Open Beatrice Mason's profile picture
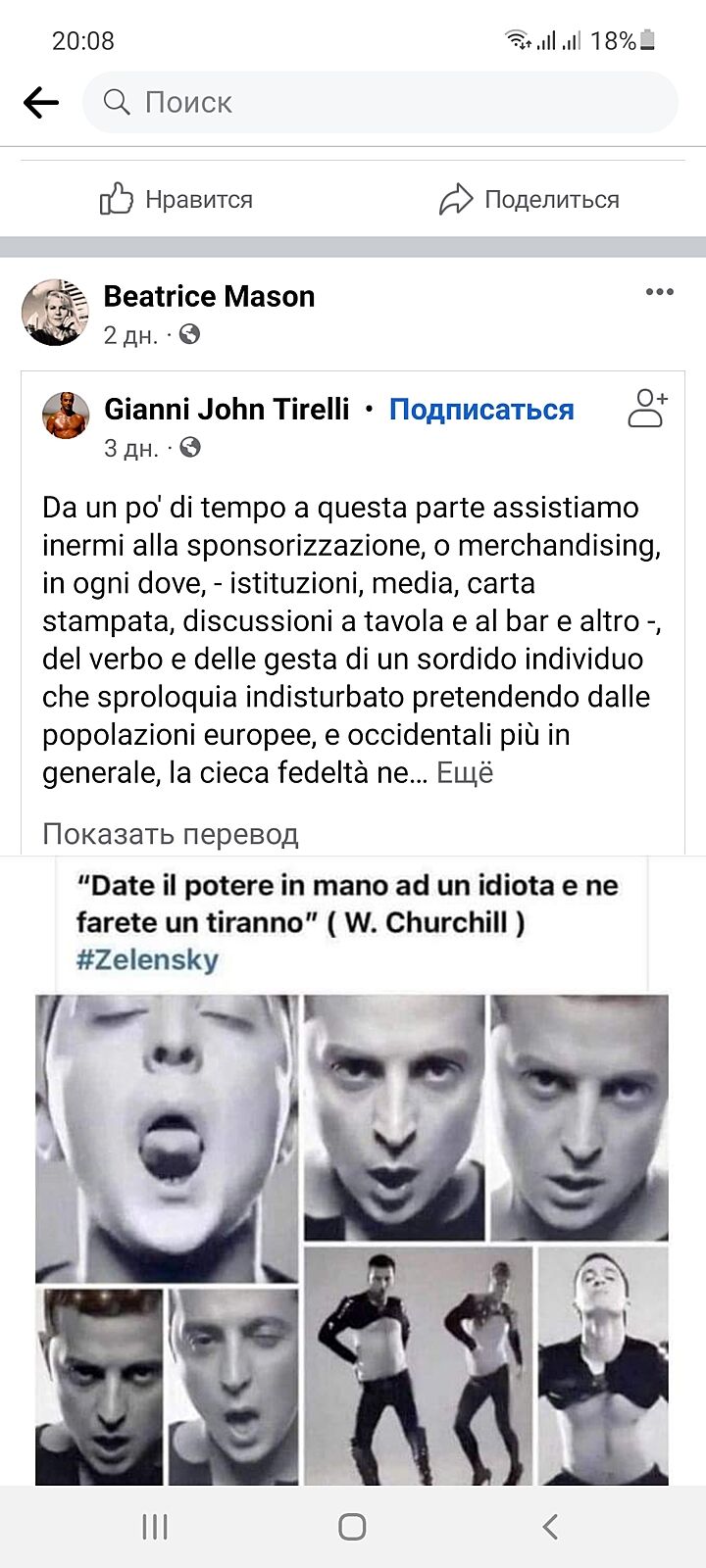 [x=56, y=313]
